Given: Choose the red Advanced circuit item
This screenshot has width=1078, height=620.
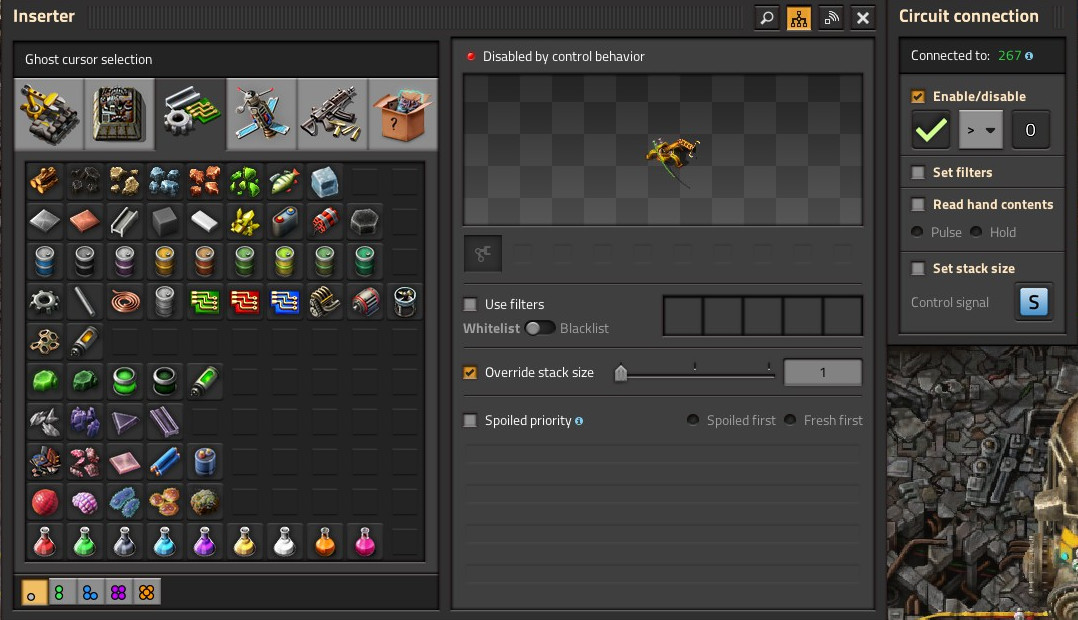Looking at the screenshot, I should point(245,301).
